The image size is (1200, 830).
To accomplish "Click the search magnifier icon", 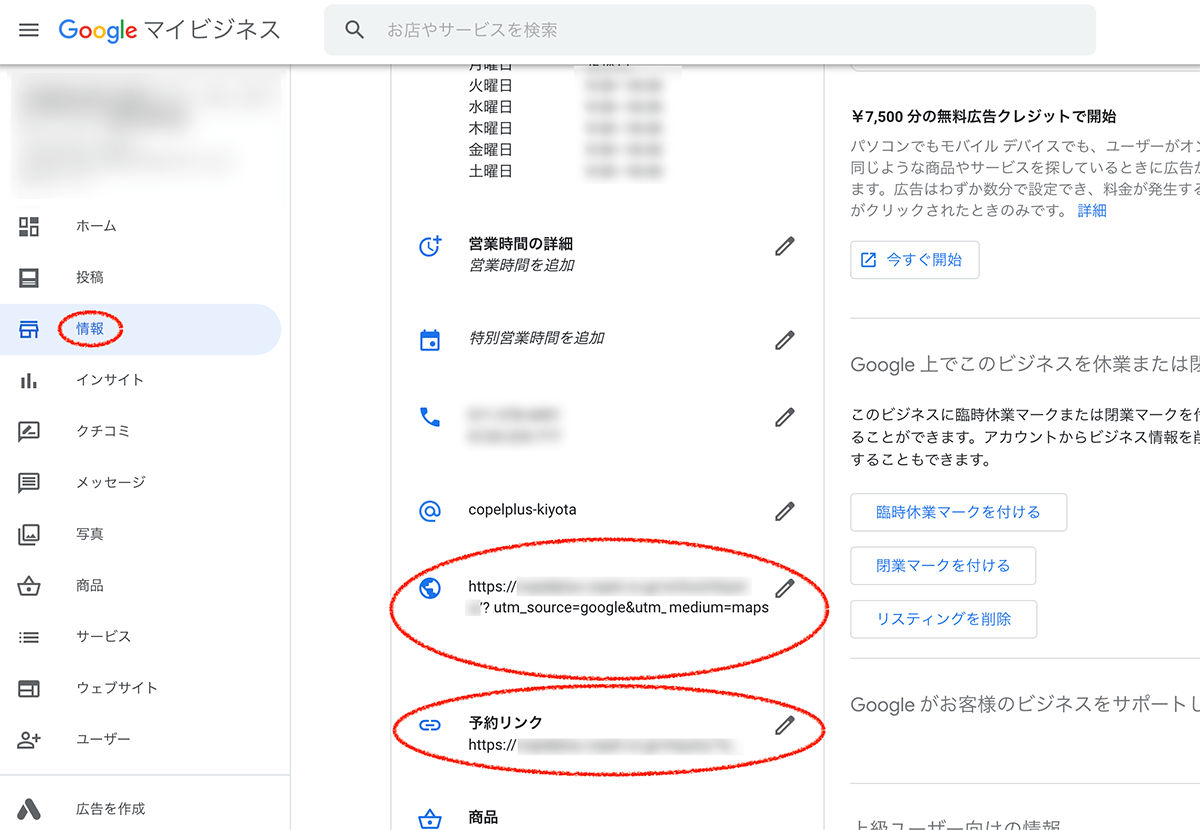I will pyautogui.click(x=354, y=30).
